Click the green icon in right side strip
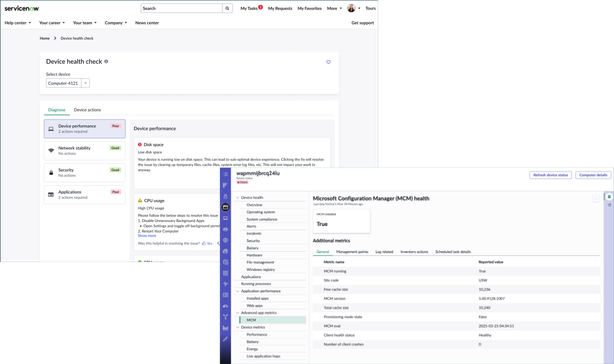Screen dimensions: 614x364 [609, 196]
